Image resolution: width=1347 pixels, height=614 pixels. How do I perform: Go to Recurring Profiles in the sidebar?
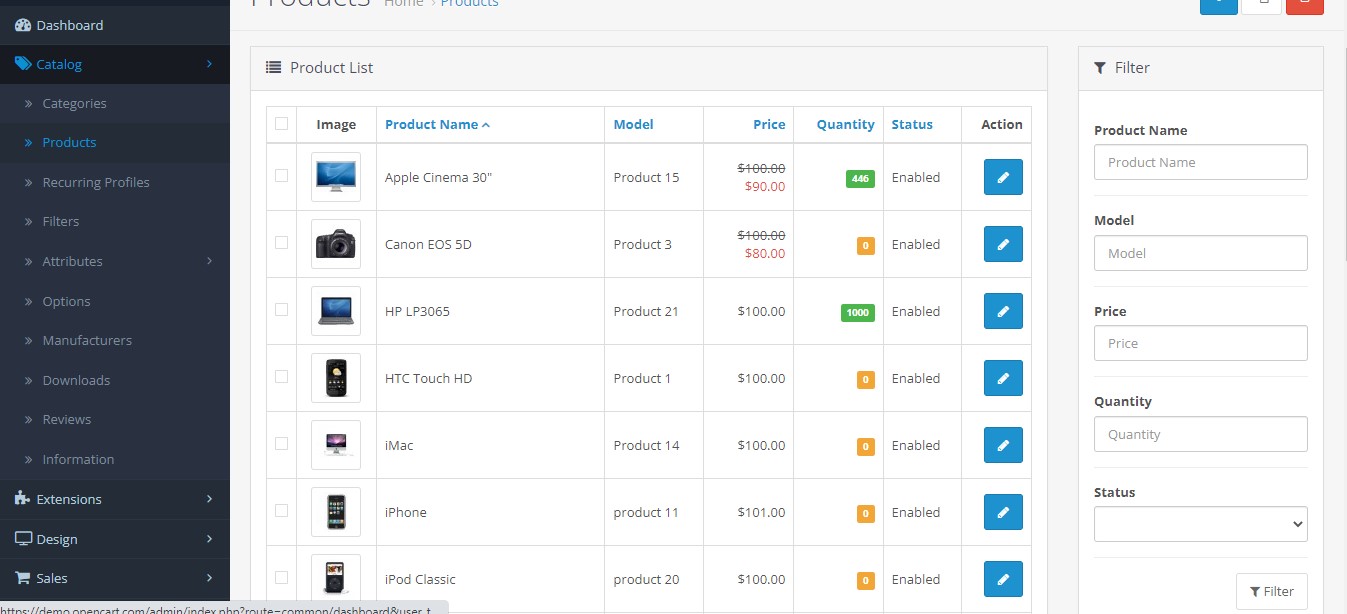(96, 182)
